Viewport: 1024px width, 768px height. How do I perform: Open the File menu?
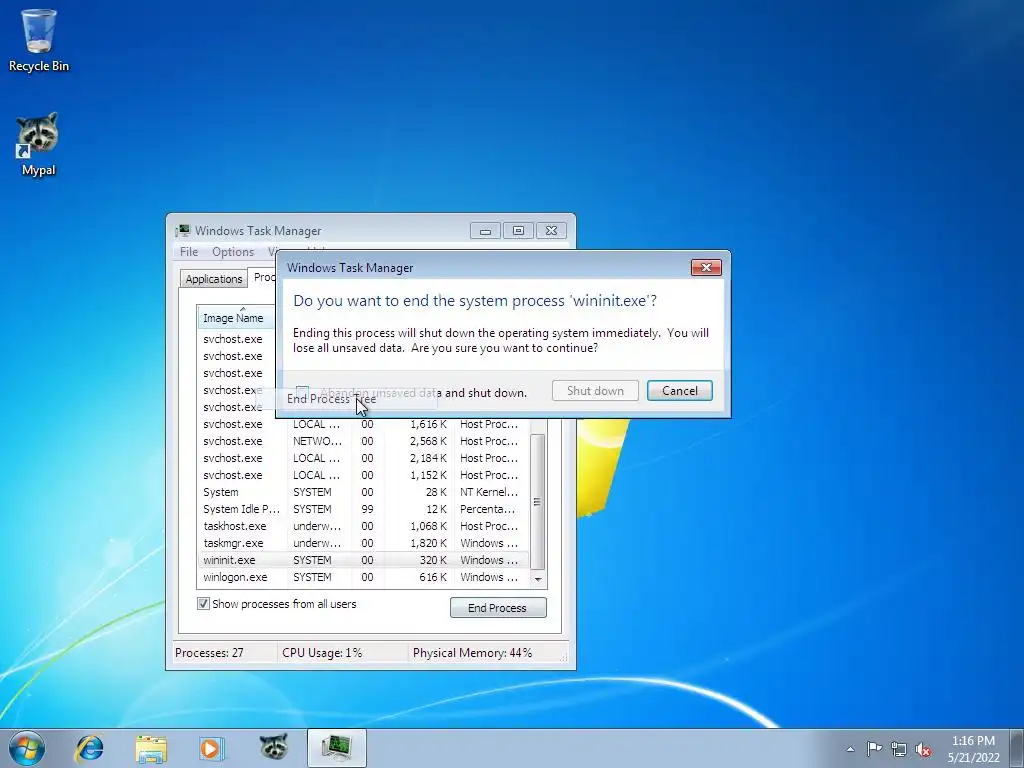pyautogui.click(x=189, y=251)
